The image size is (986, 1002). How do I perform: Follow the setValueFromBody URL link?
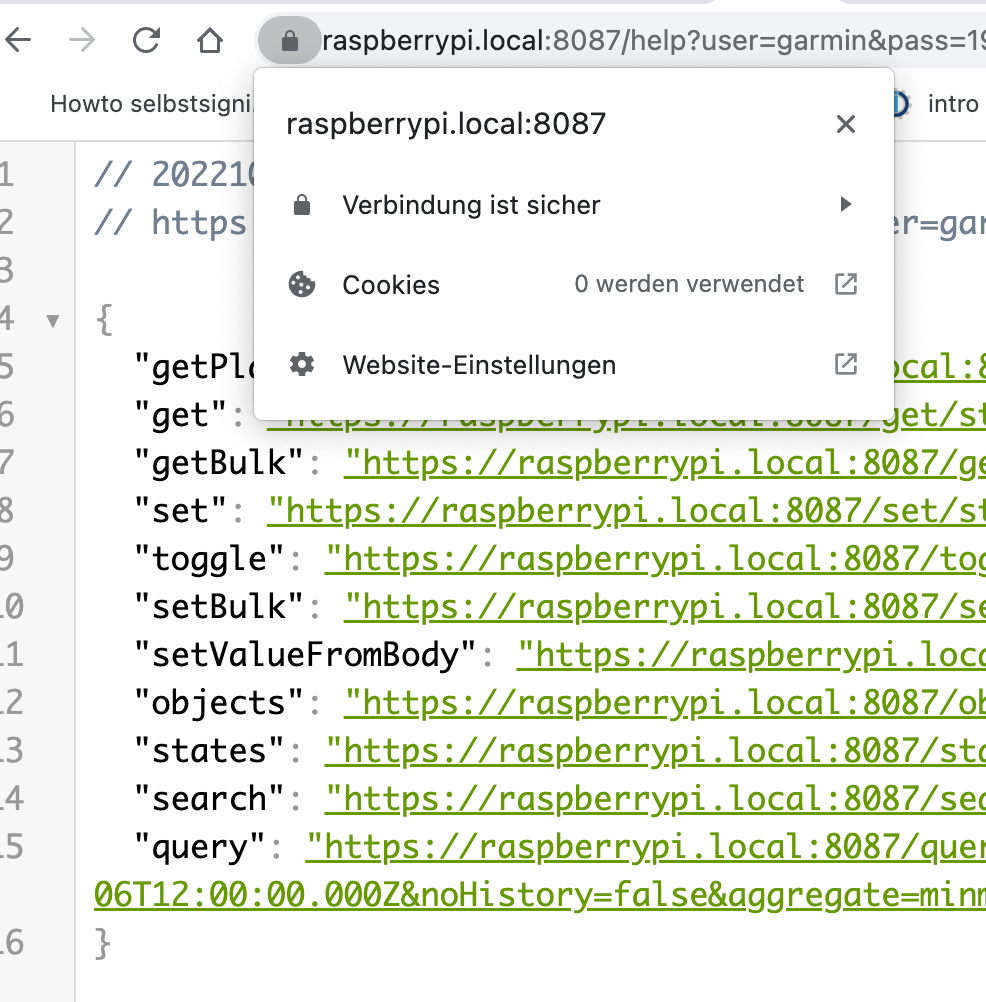point(751,654)
